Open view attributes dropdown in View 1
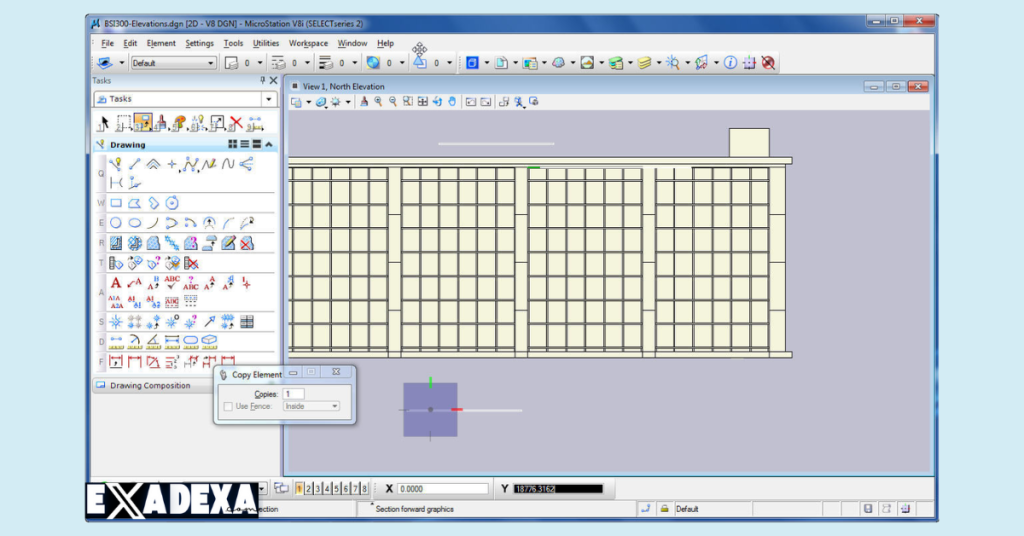This screenshot has height=536, width=1024. [308, 102]
